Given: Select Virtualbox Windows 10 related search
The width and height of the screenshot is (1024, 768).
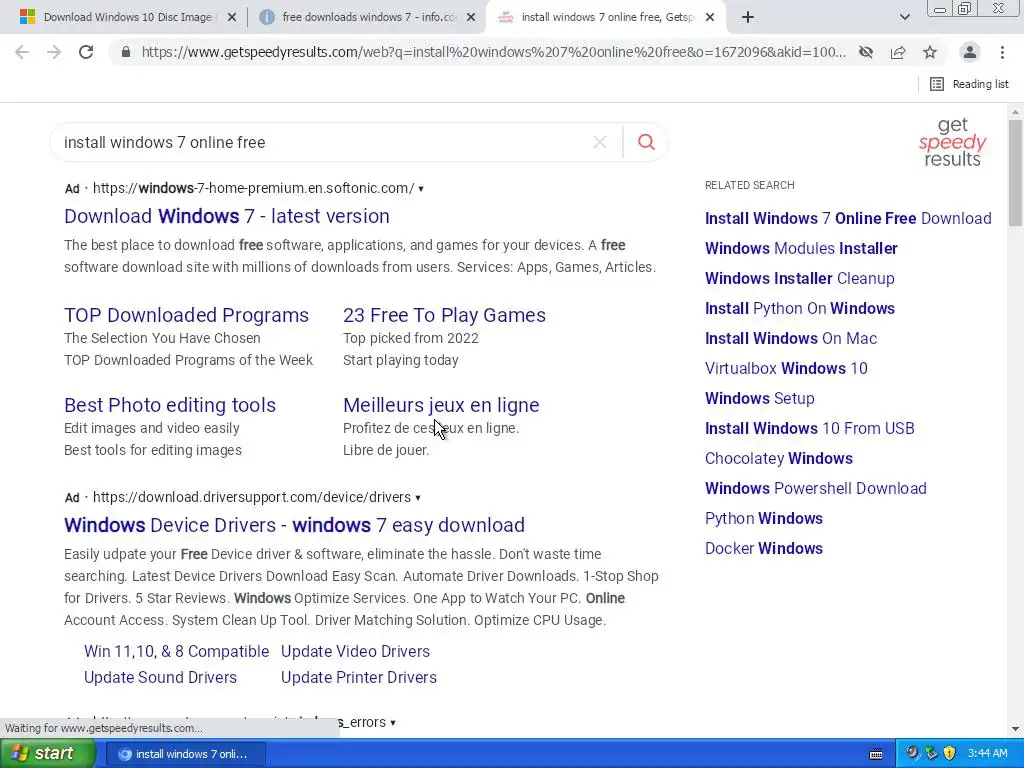Looking at the screenshot, I should click(786, 368).
